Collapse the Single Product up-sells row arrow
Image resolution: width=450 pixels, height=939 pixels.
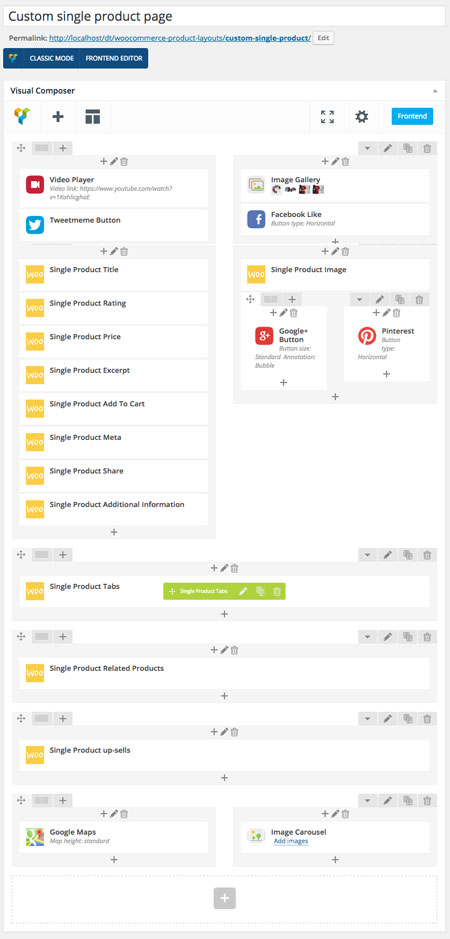[368, 719]
